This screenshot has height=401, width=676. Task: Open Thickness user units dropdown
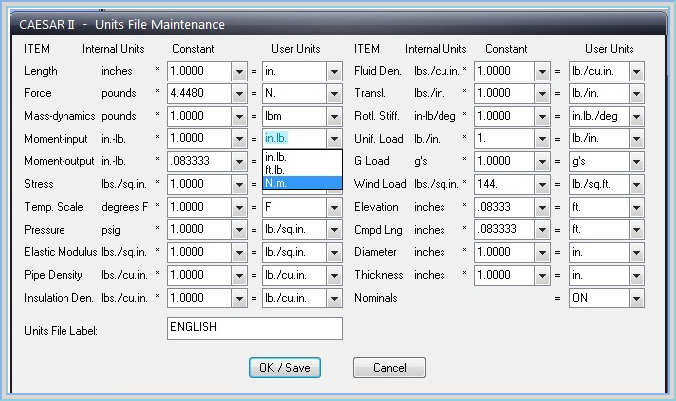pos(637,276)
